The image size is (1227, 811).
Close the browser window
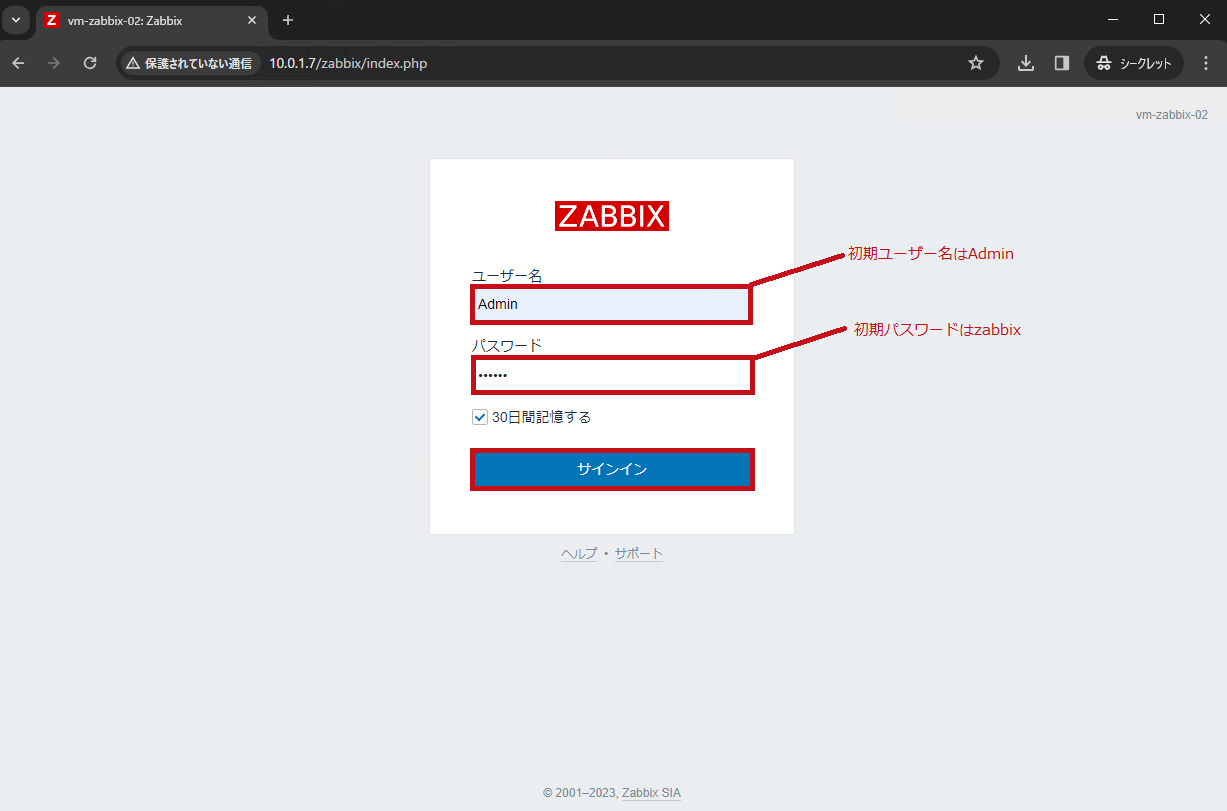tap(1205, 19)
